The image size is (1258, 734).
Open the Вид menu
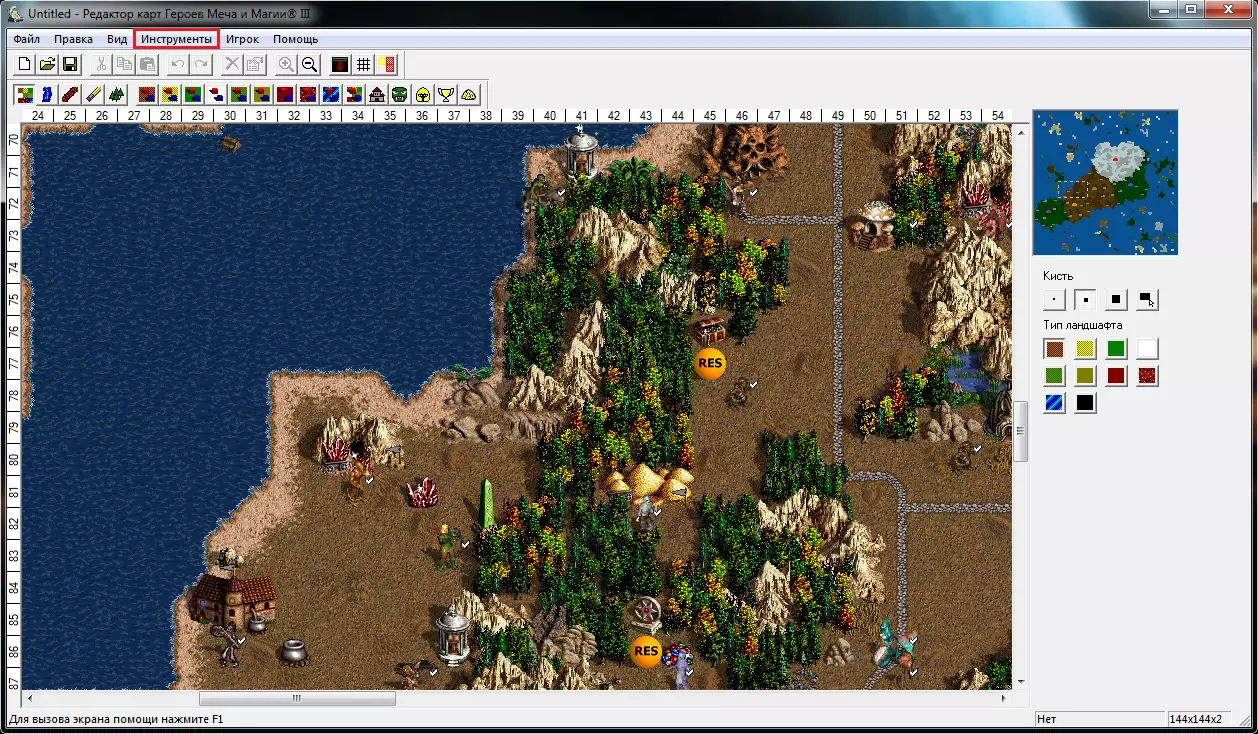[x=117, y=39]
